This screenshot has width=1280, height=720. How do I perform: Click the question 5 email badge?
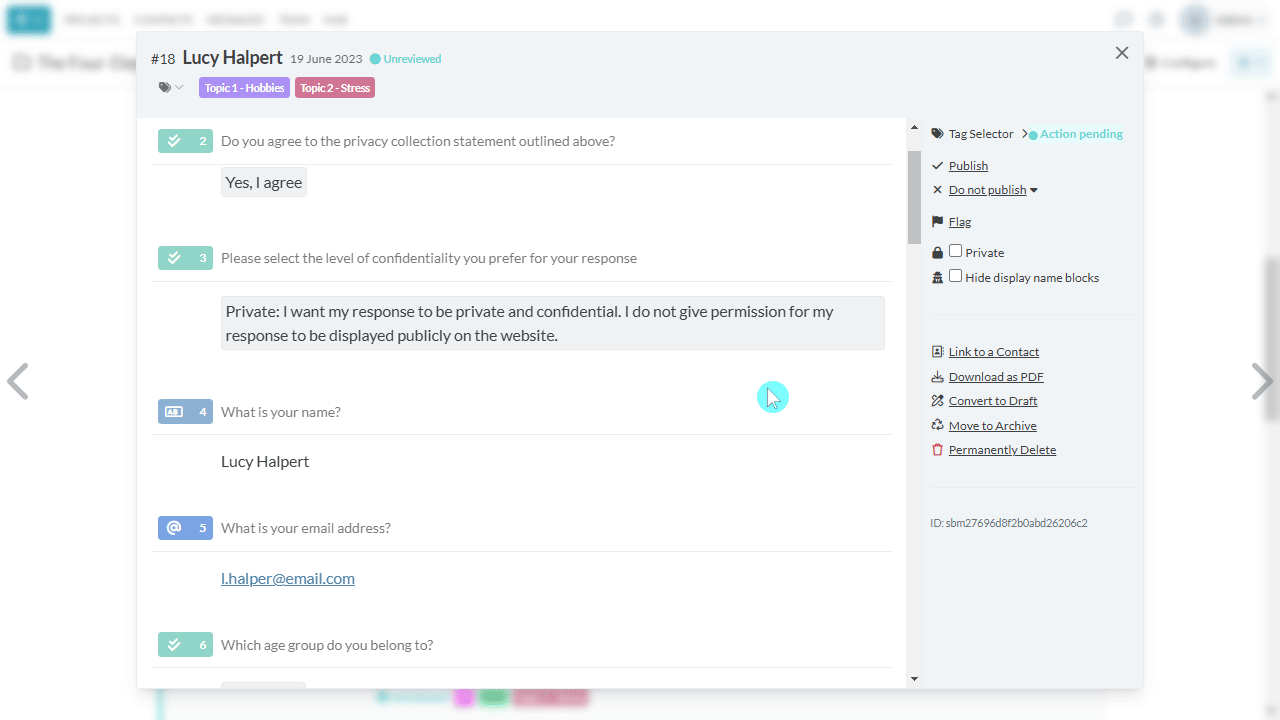click(x=185, y=527)
